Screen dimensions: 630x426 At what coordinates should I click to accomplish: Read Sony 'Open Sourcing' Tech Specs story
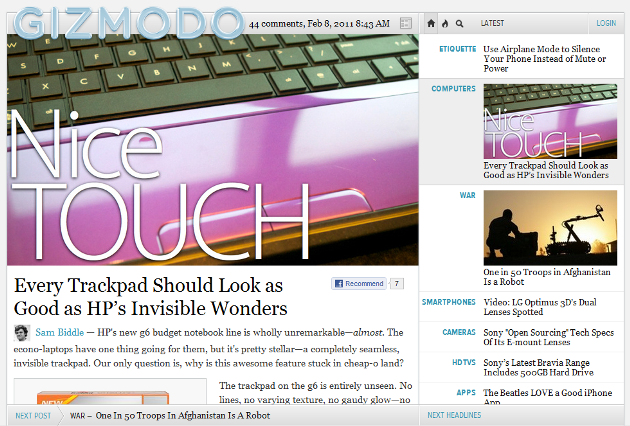click(x=548, y=337)
